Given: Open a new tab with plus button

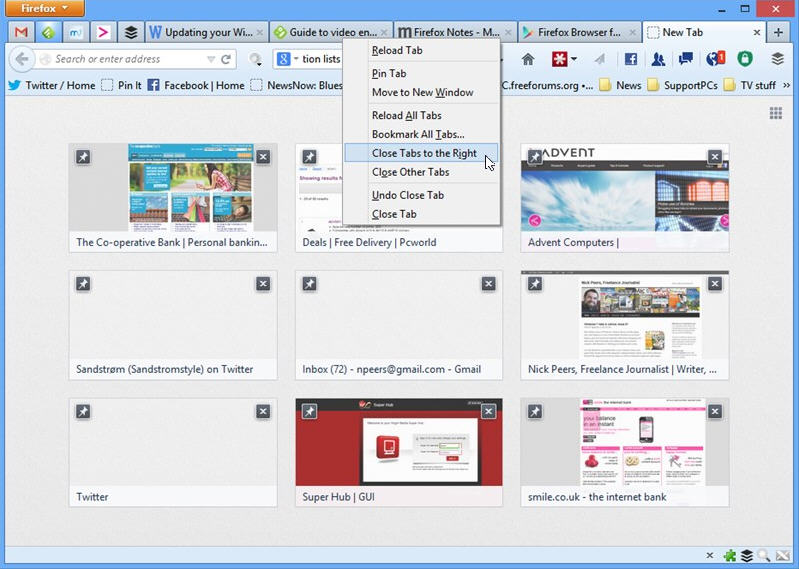Looking at the screenshot, I should point(778,33).
